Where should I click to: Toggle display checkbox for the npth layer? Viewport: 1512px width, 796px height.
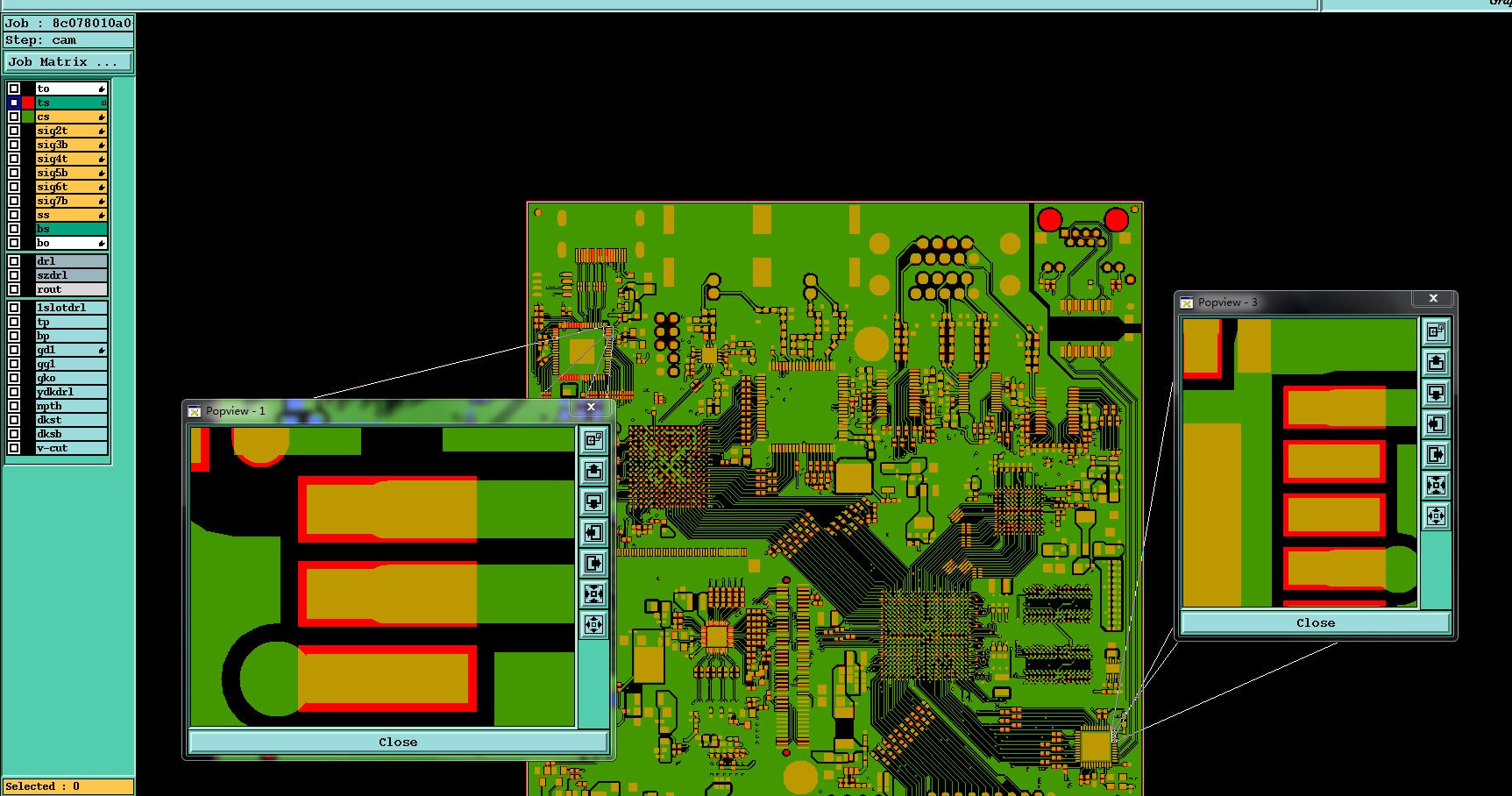coord(14,406)
